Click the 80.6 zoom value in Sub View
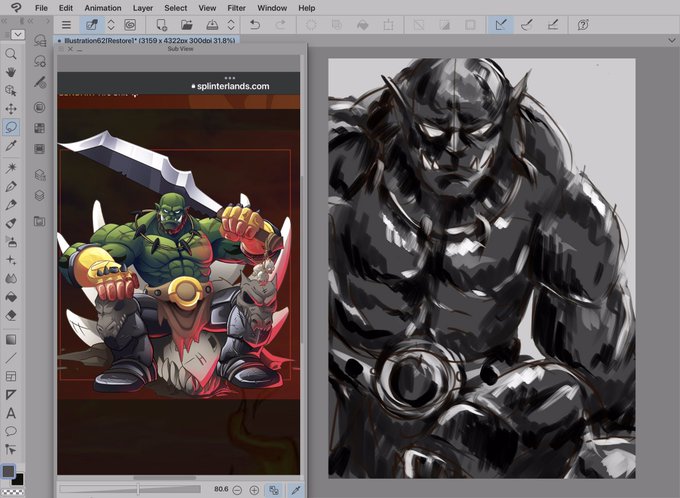The height and width of the screenshot is (498, 680). click(221, 489)
